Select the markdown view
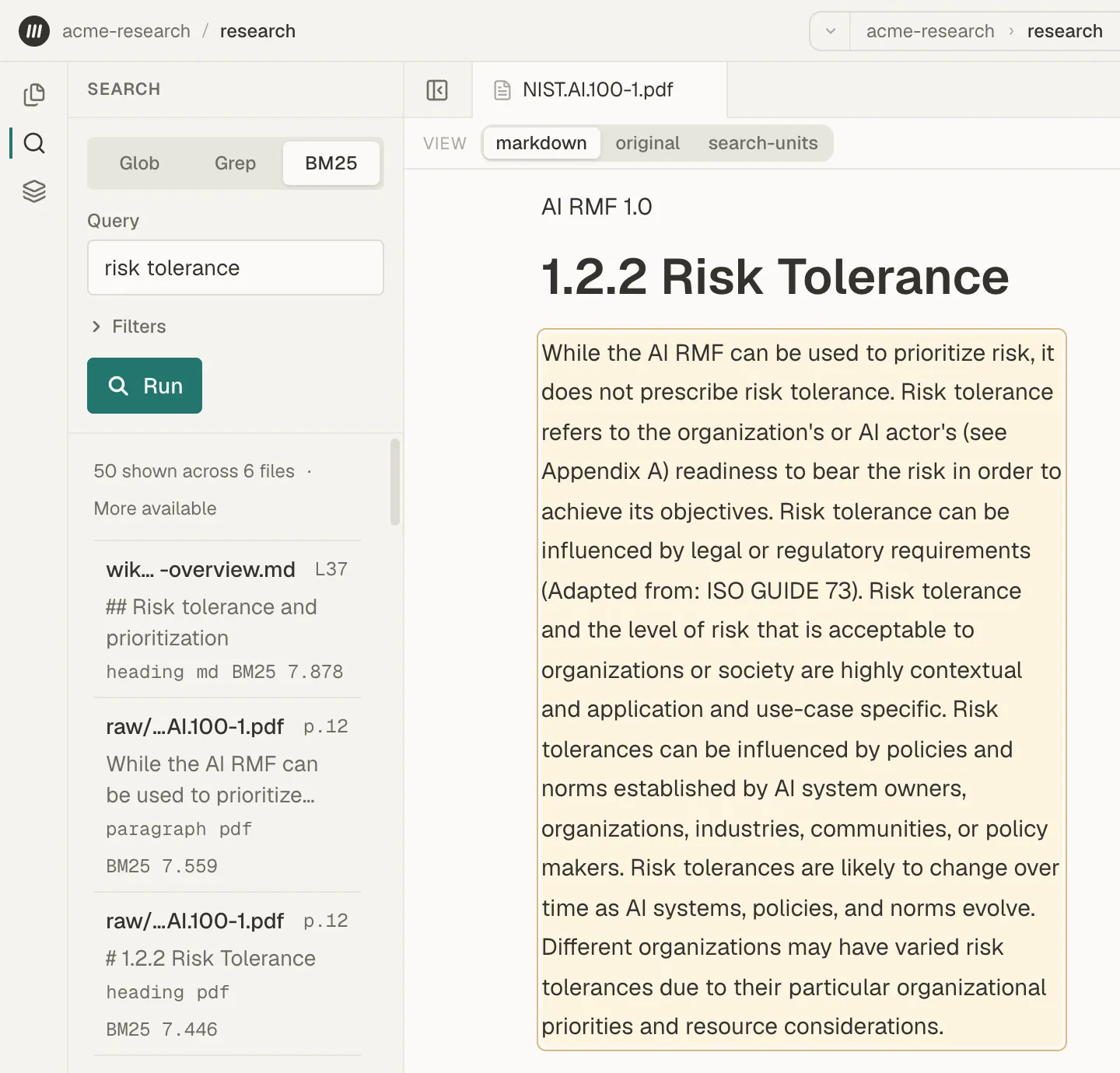The width and height of the screenshot is (1120, 1073). pyautogui.click(x=541, y=143)
